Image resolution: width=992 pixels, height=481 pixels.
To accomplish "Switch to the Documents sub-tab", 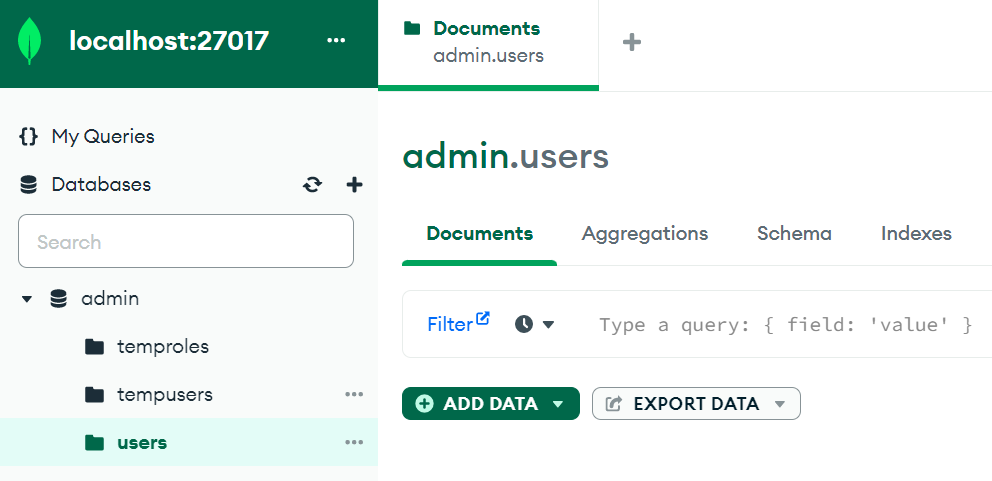I will (480, 234).
